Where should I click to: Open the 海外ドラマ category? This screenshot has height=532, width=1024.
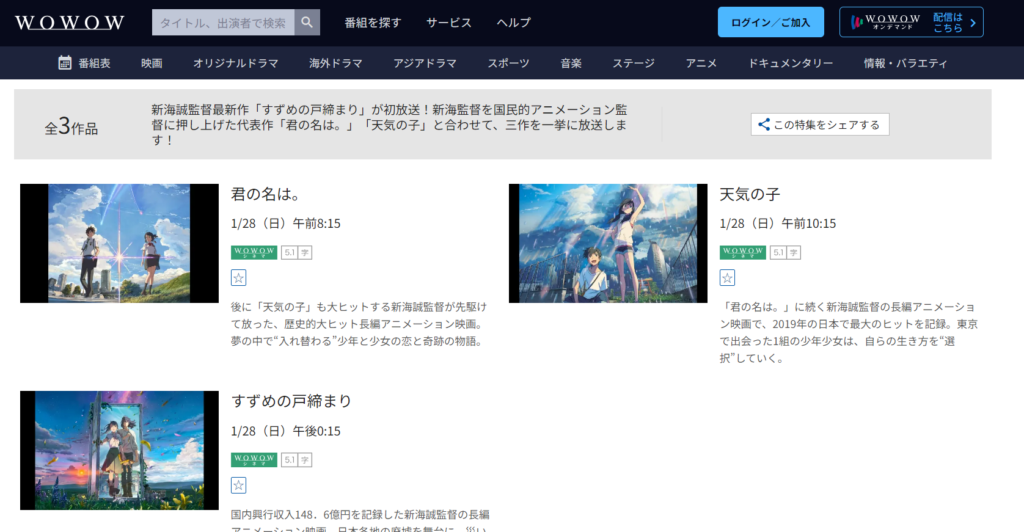(336, 63)
